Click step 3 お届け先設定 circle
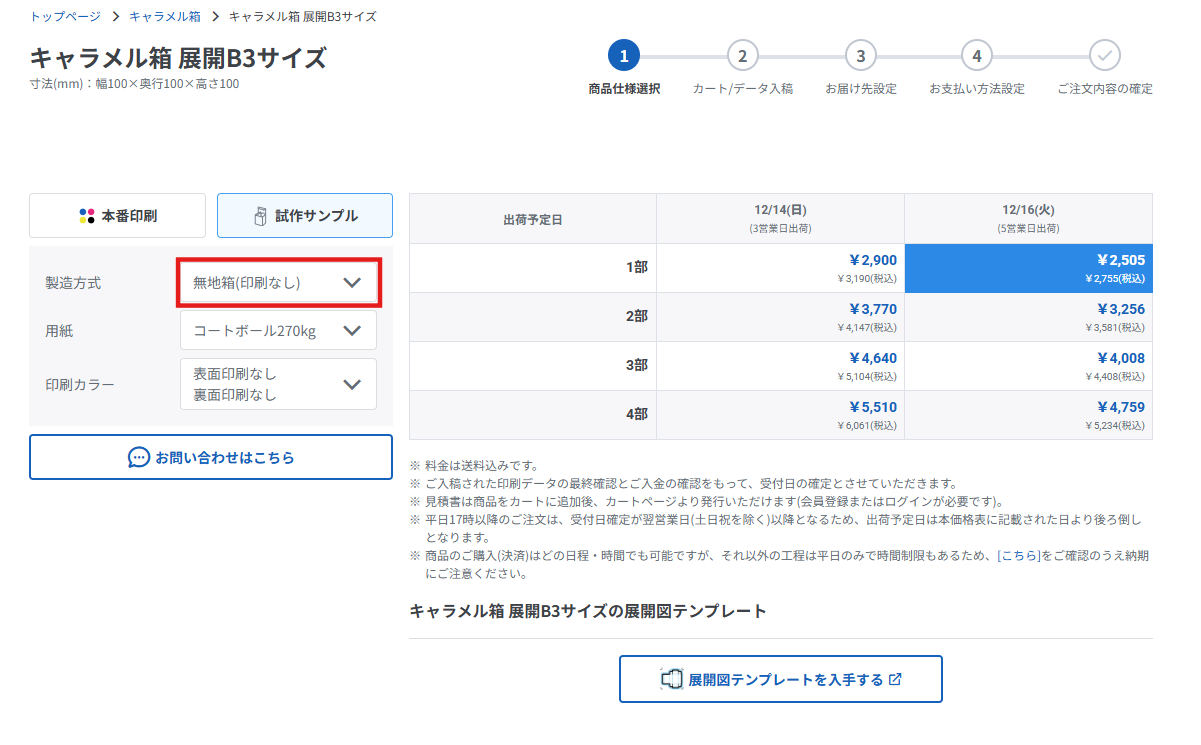The image size is (1201, 745). click(860, 56)
